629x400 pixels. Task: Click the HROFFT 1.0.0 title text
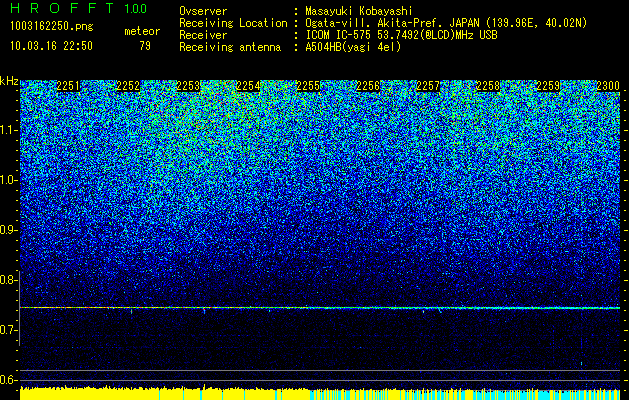(x=79, y=8)
